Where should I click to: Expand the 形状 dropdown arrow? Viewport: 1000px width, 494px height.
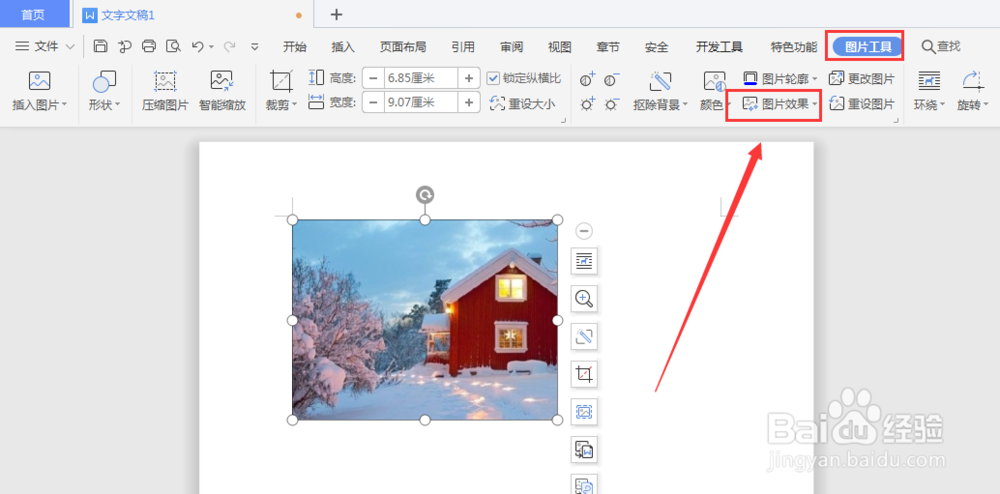[119, 104]
